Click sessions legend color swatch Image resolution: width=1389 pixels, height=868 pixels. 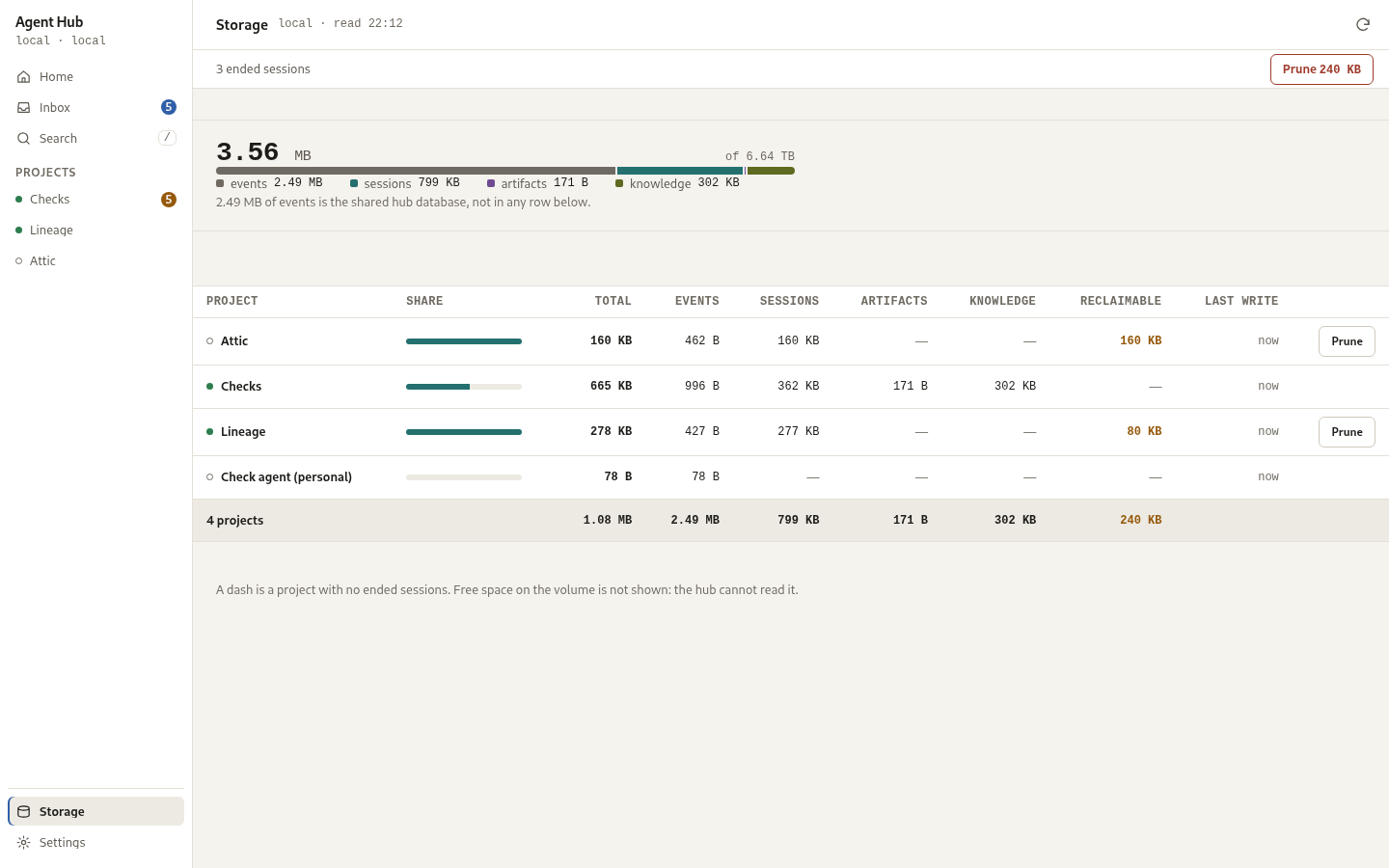pyautogui.click(x=354, y=183)
